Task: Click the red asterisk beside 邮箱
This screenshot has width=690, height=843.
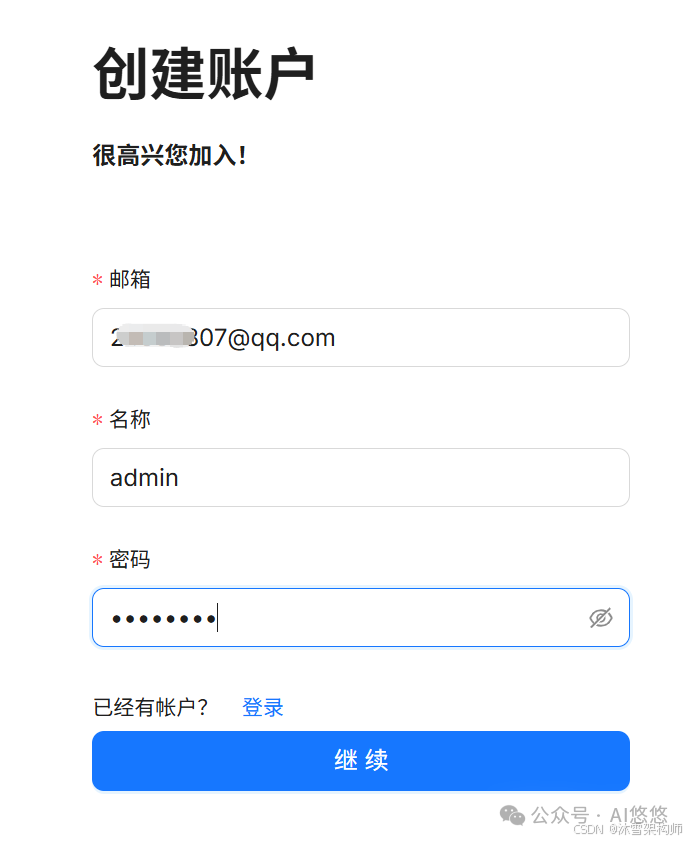Action: pyautogui.click(x=97, y=280)
